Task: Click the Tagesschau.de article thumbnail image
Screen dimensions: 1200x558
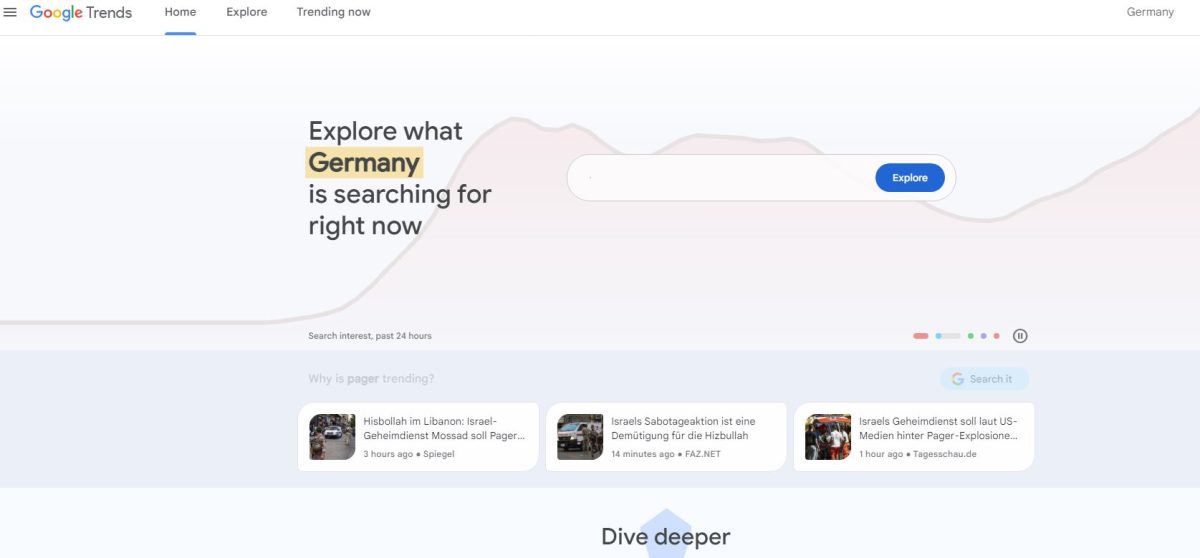Action: coord(828,437)
